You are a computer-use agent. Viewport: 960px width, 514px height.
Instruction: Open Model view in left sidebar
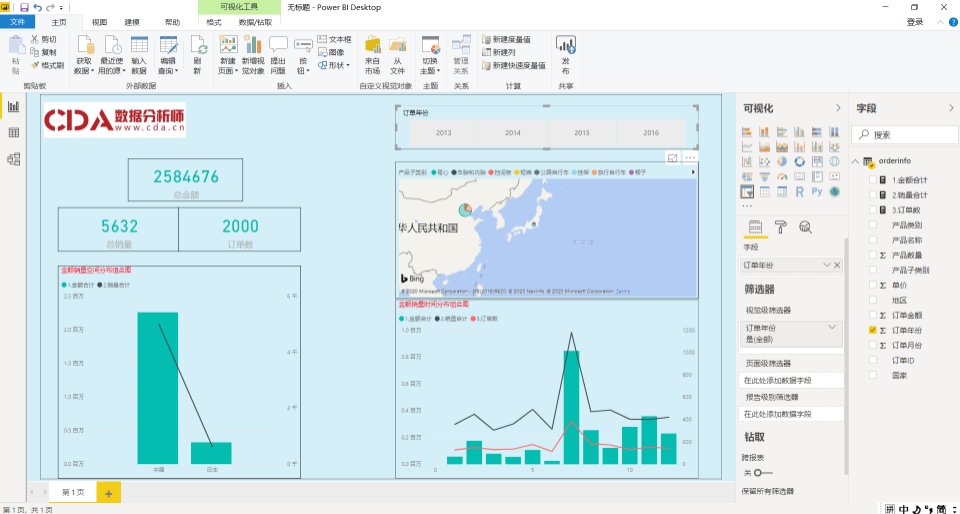14,158
